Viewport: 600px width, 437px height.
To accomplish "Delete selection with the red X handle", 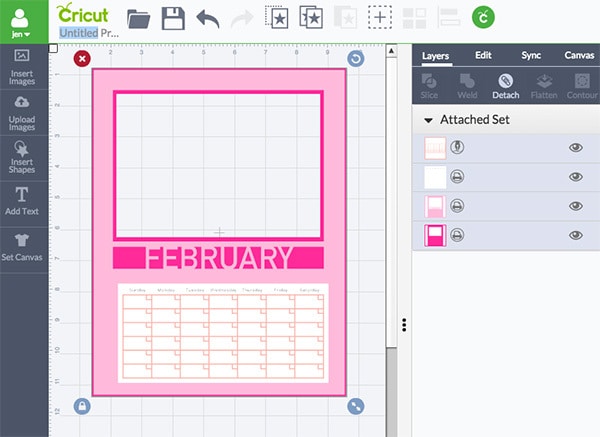I will pyautogui.click(x=82, y=59).
